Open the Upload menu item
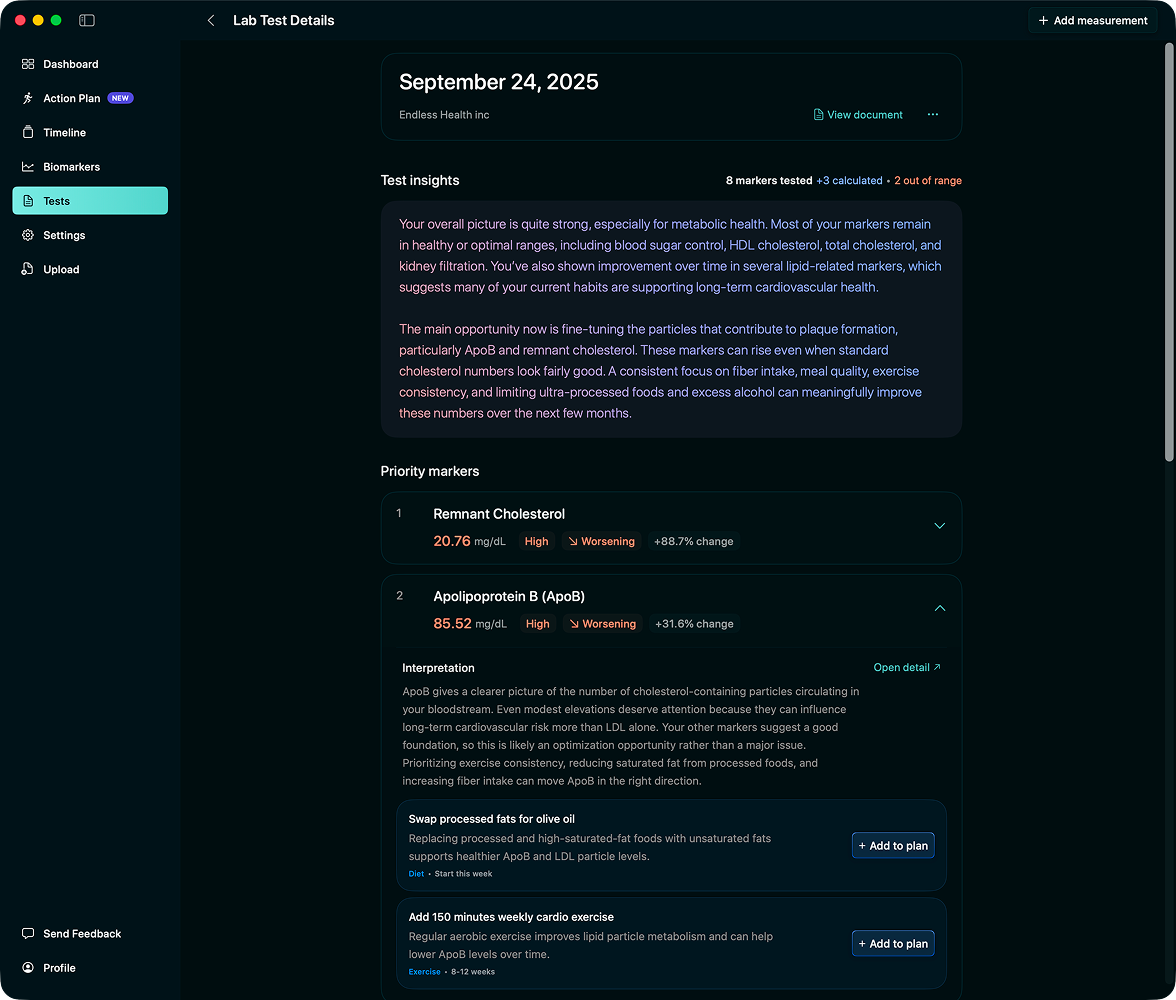1176x1000 pixels. pyautogui.click(x=90, y=269)
